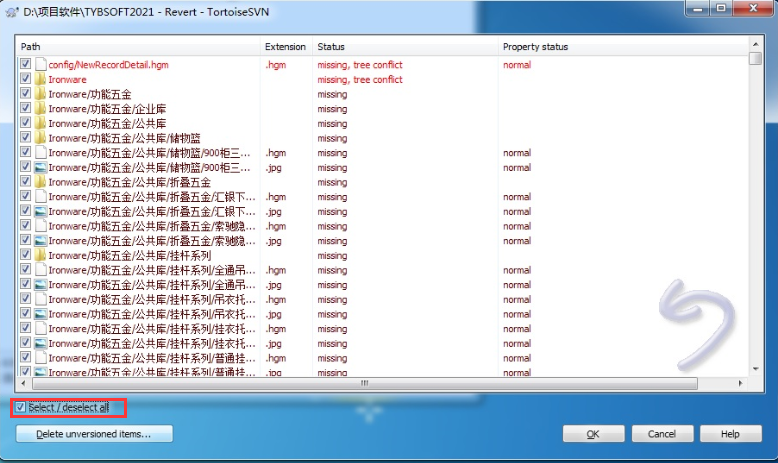This screenshot has height=463, width=778.
Task: Click file icon of 挂杆系列/全通吊 .hgm row
Action: 40,270
